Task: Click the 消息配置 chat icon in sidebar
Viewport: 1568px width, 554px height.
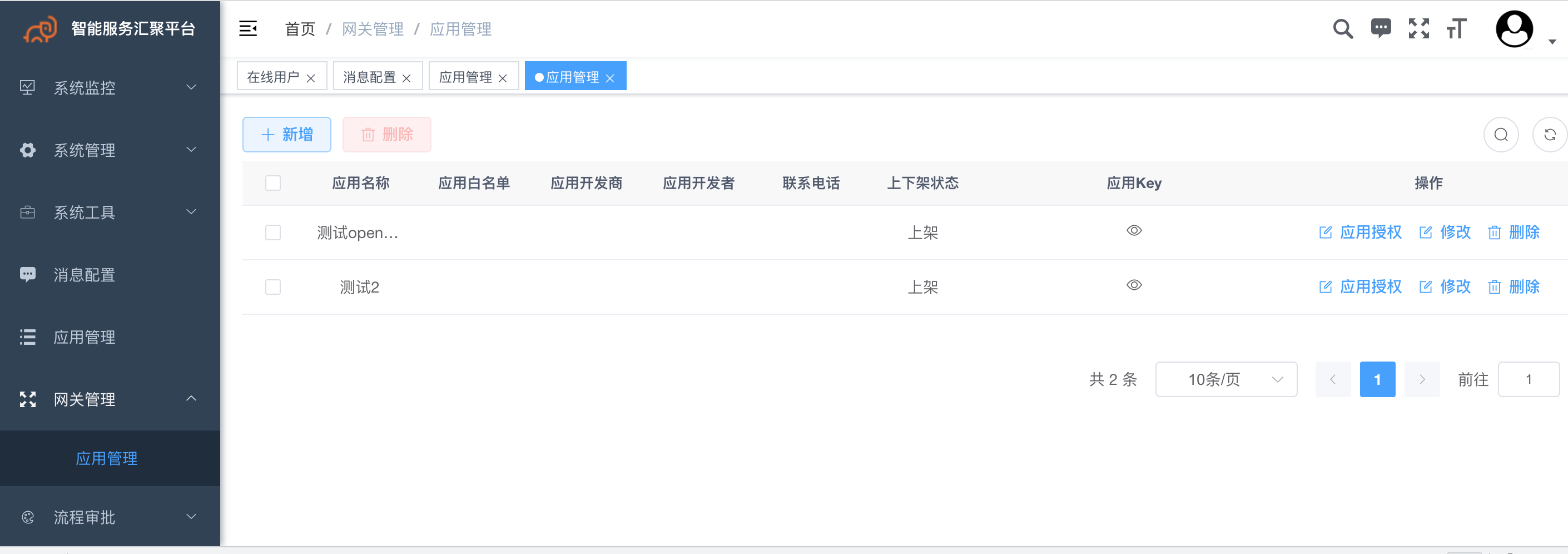Action: point(27,275)
